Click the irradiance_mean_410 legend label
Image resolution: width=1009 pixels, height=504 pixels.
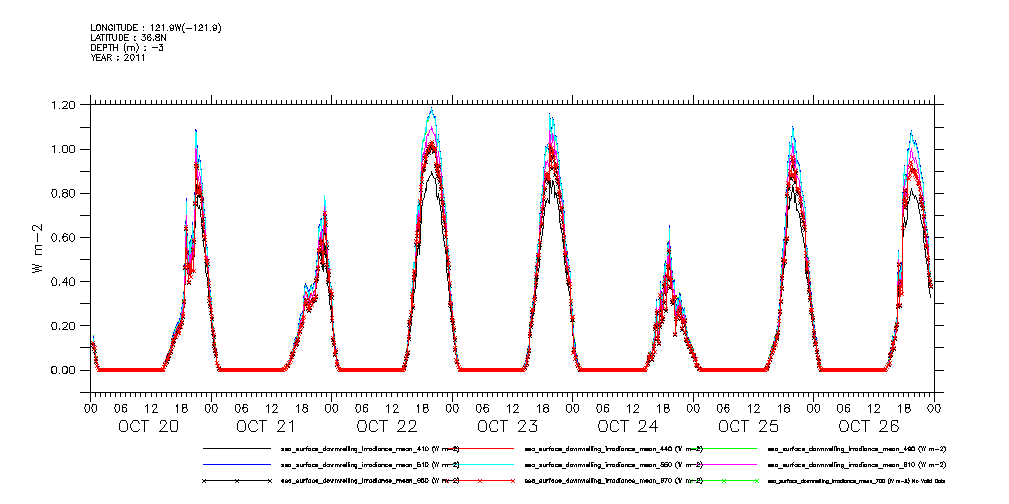point(370,449)
